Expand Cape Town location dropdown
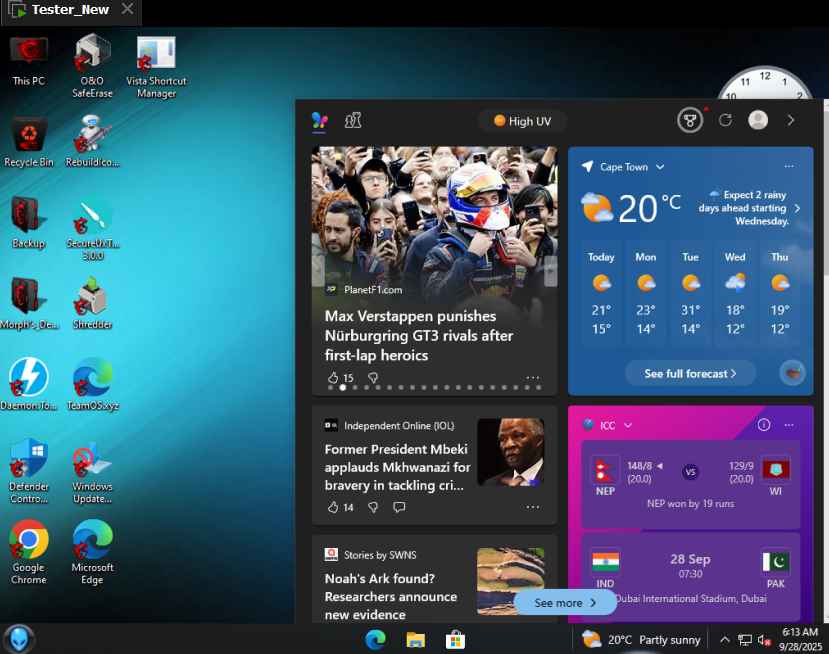This screenshot has width=829, height=654. [660, 167]
